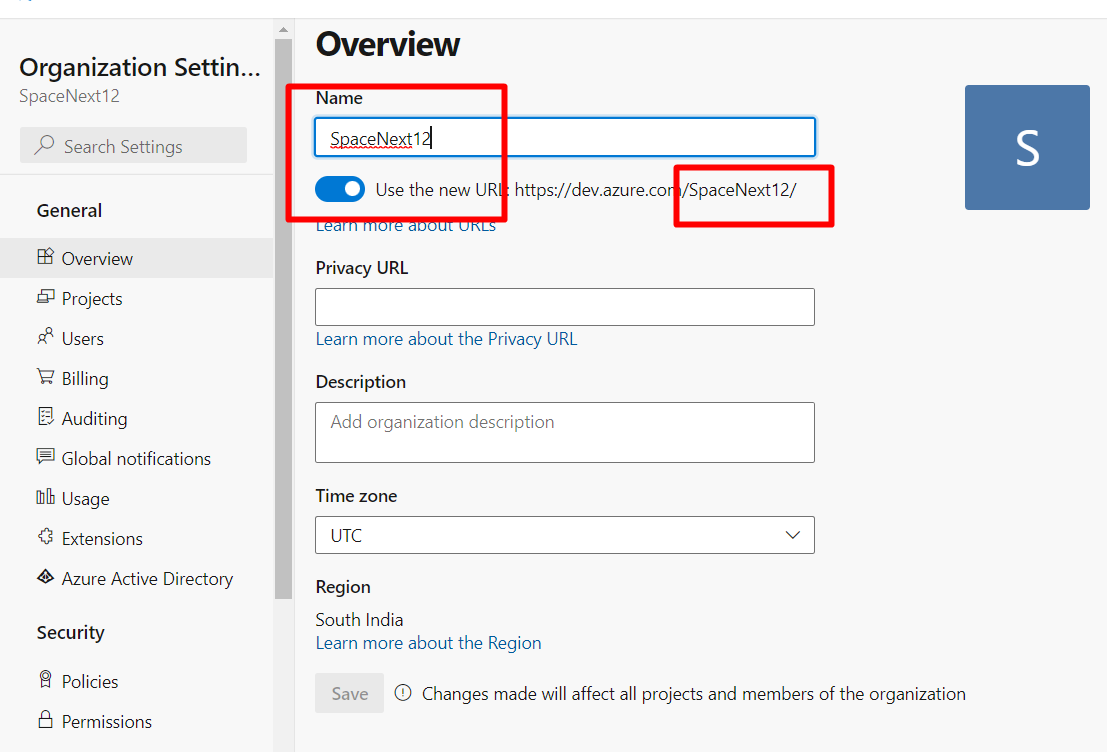The width and height of the screenshot is (1107, 752).
Task: Go to Permissions under Security
Action: (136, 722)
